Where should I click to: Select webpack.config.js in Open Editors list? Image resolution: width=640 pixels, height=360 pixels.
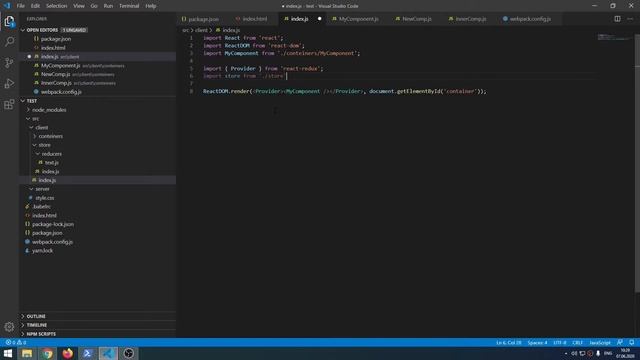[61, 92]
